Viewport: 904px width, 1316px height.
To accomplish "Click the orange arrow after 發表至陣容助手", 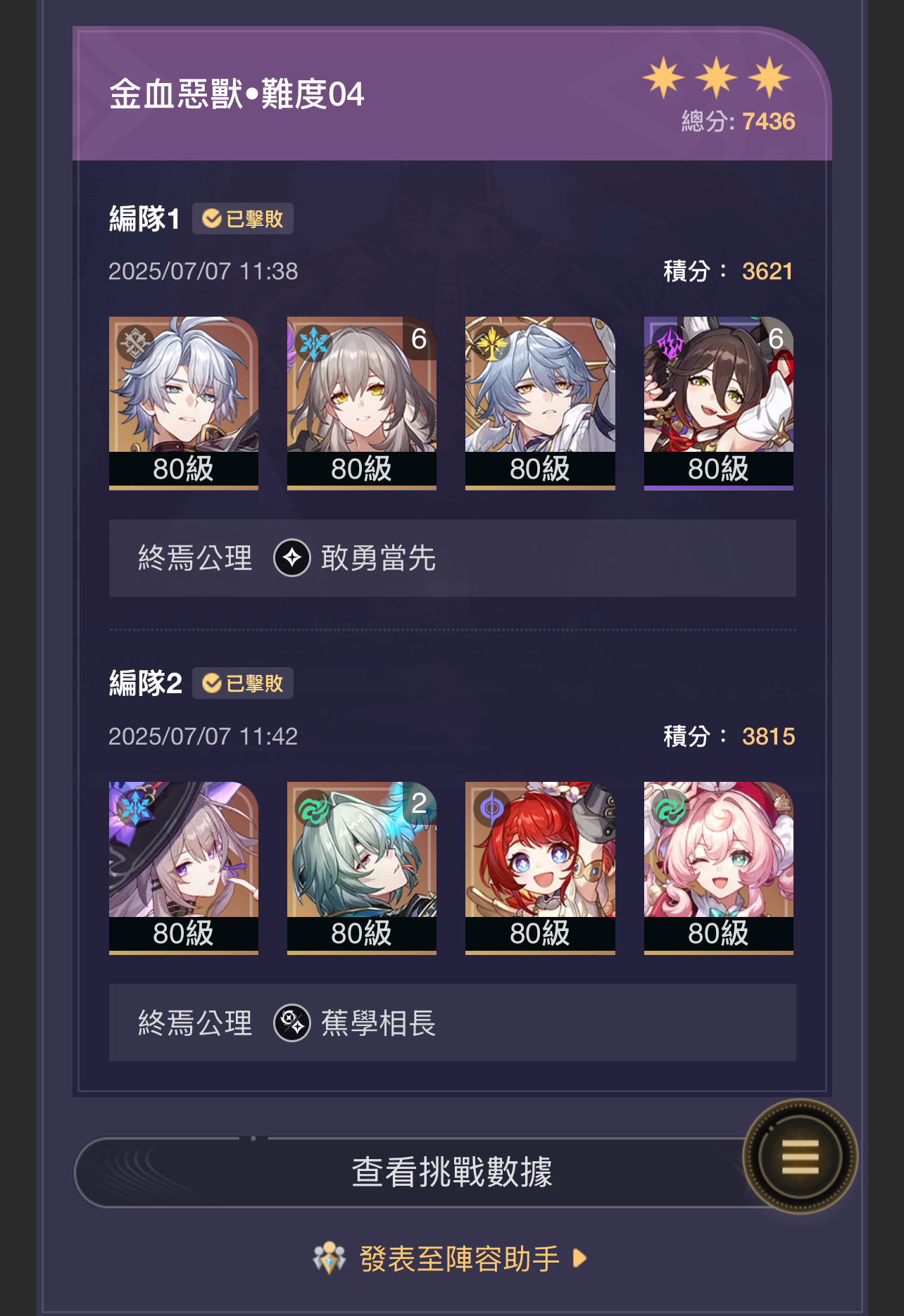I will [x=579, y=1258].
